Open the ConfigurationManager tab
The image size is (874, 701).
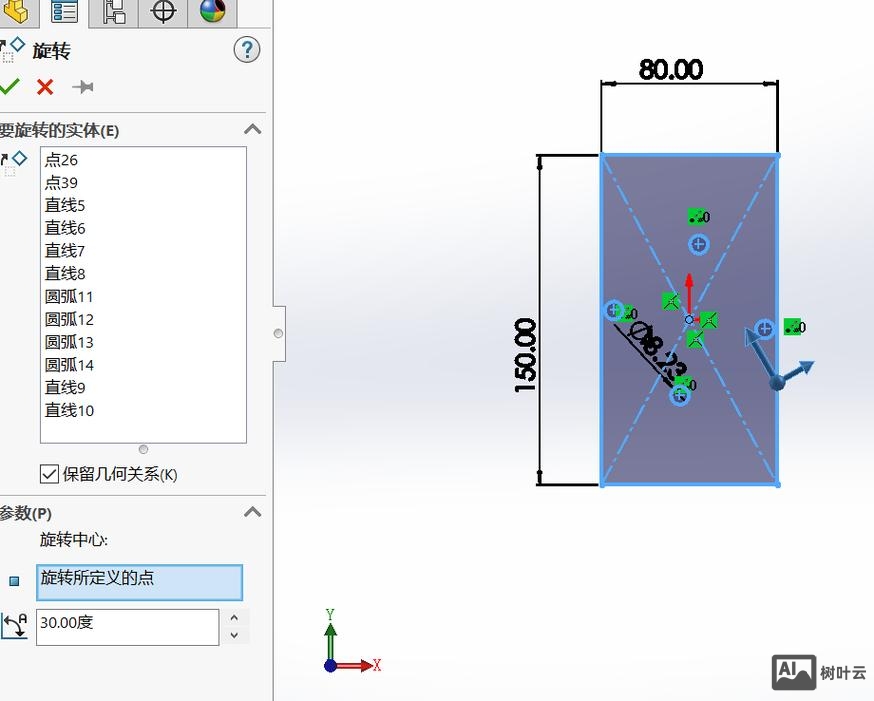[x=114, y=12]
